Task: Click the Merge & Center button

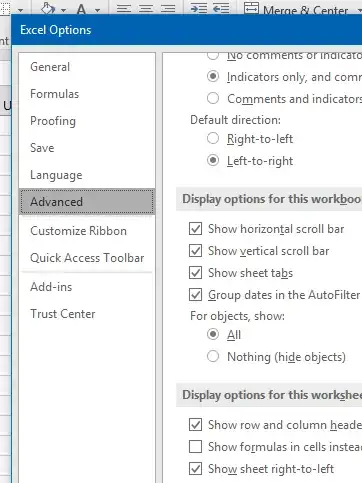Action: (297, 9)
